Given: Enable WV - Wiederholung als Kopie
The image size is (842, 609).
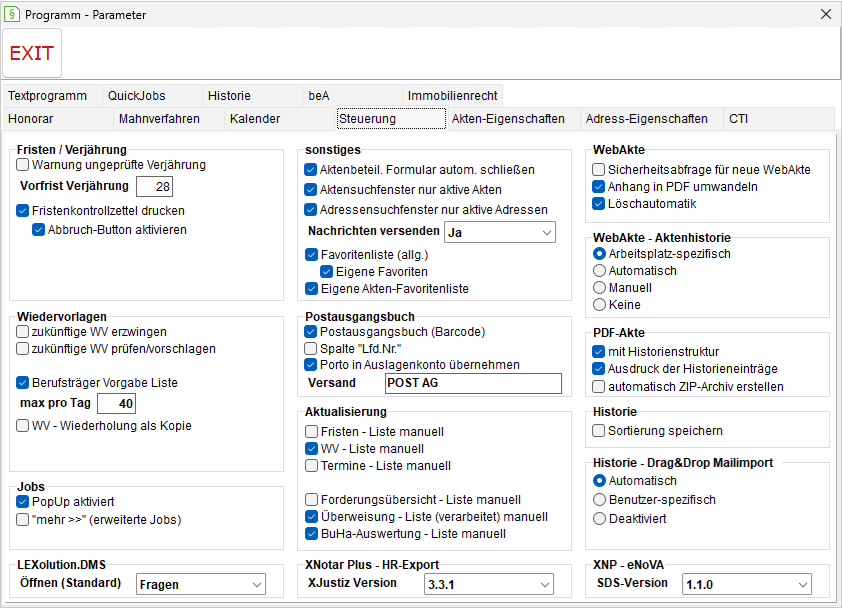Looking at the screenshot, I should tap(23, 426).
